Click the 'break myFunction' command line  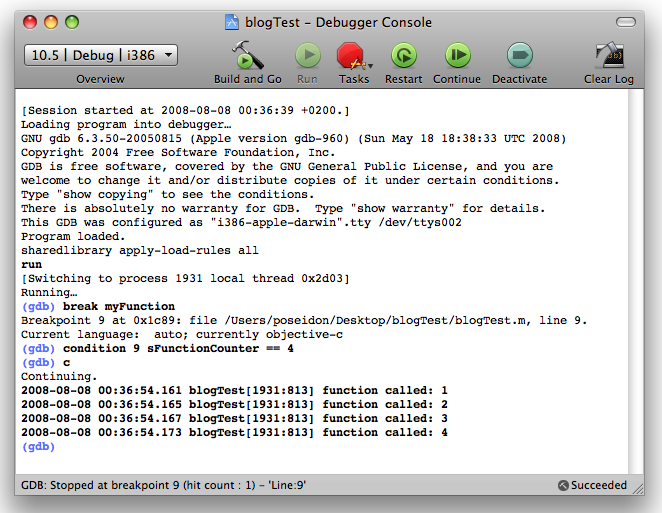tap(118, 306)
